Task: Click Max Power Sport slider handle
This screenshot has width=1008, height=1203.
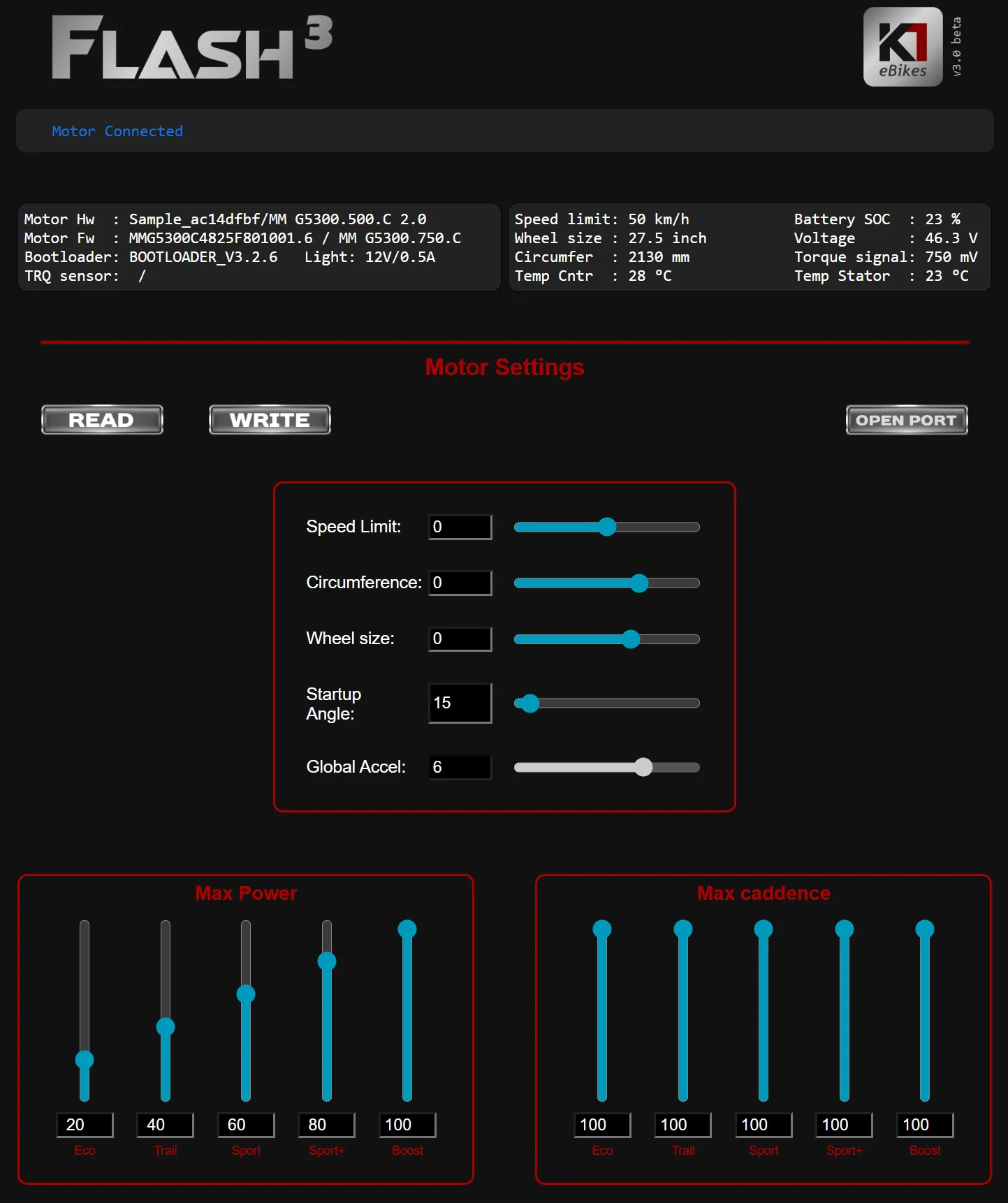Action: [x=246, y=994]
